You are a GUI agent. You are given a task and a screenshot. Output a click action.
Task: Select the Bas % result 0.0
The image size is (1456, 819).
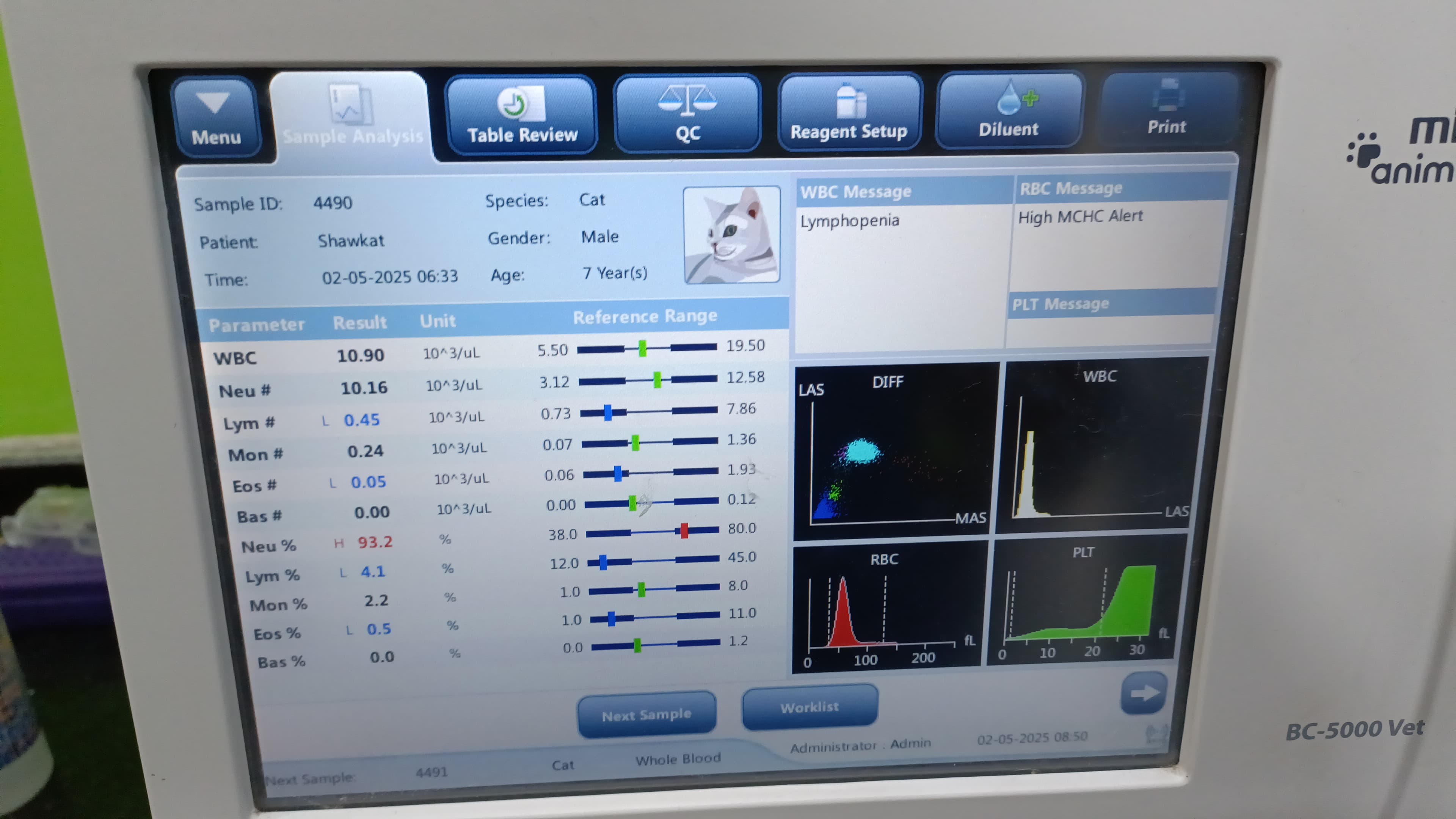(x=382, y=657)
